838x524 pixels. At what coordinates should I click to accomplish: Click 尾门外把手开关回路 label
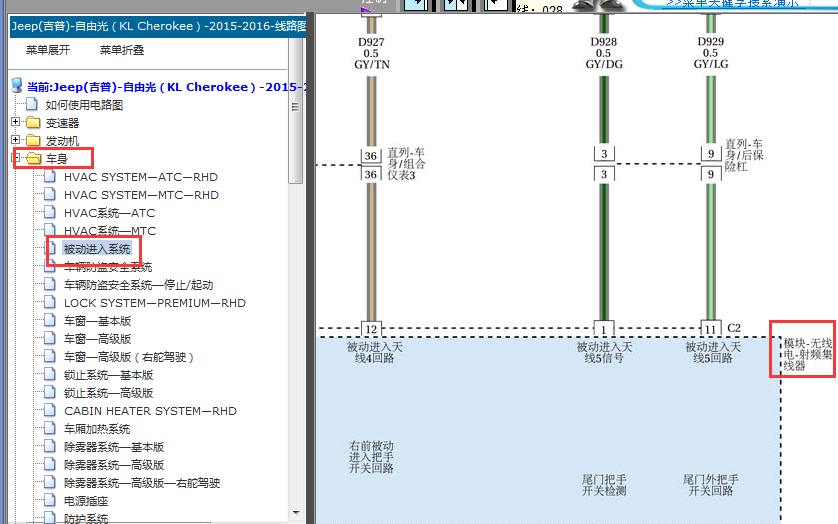point(711,485)
